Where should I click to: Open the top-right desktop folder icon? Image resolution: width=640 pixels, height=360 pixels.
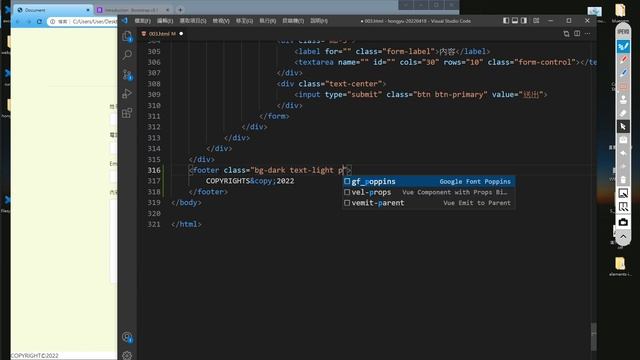[x=620, y=12]
